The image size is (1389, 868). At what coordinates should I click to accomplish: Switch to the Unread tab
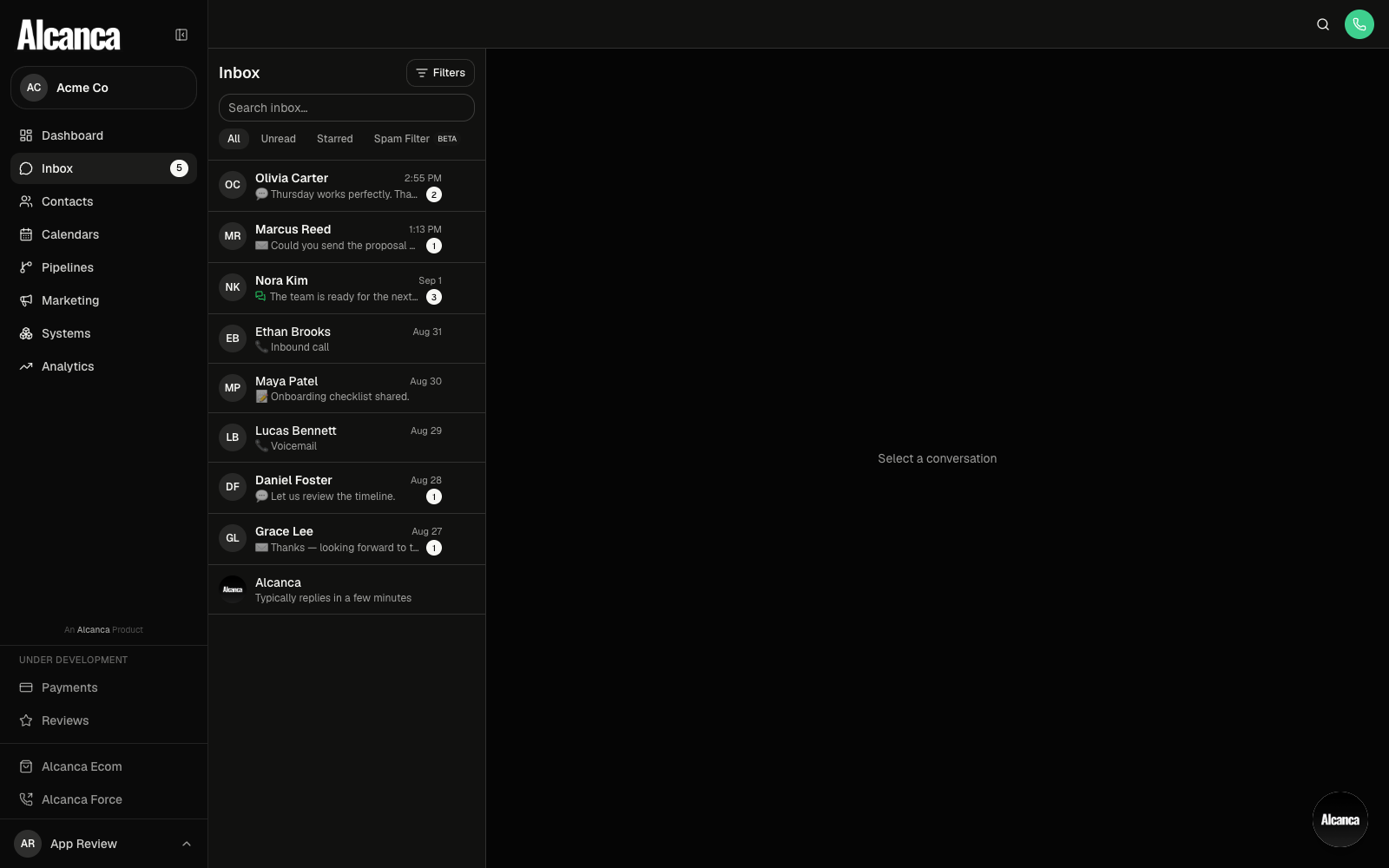pyautogui.click(x=278, y=139)
